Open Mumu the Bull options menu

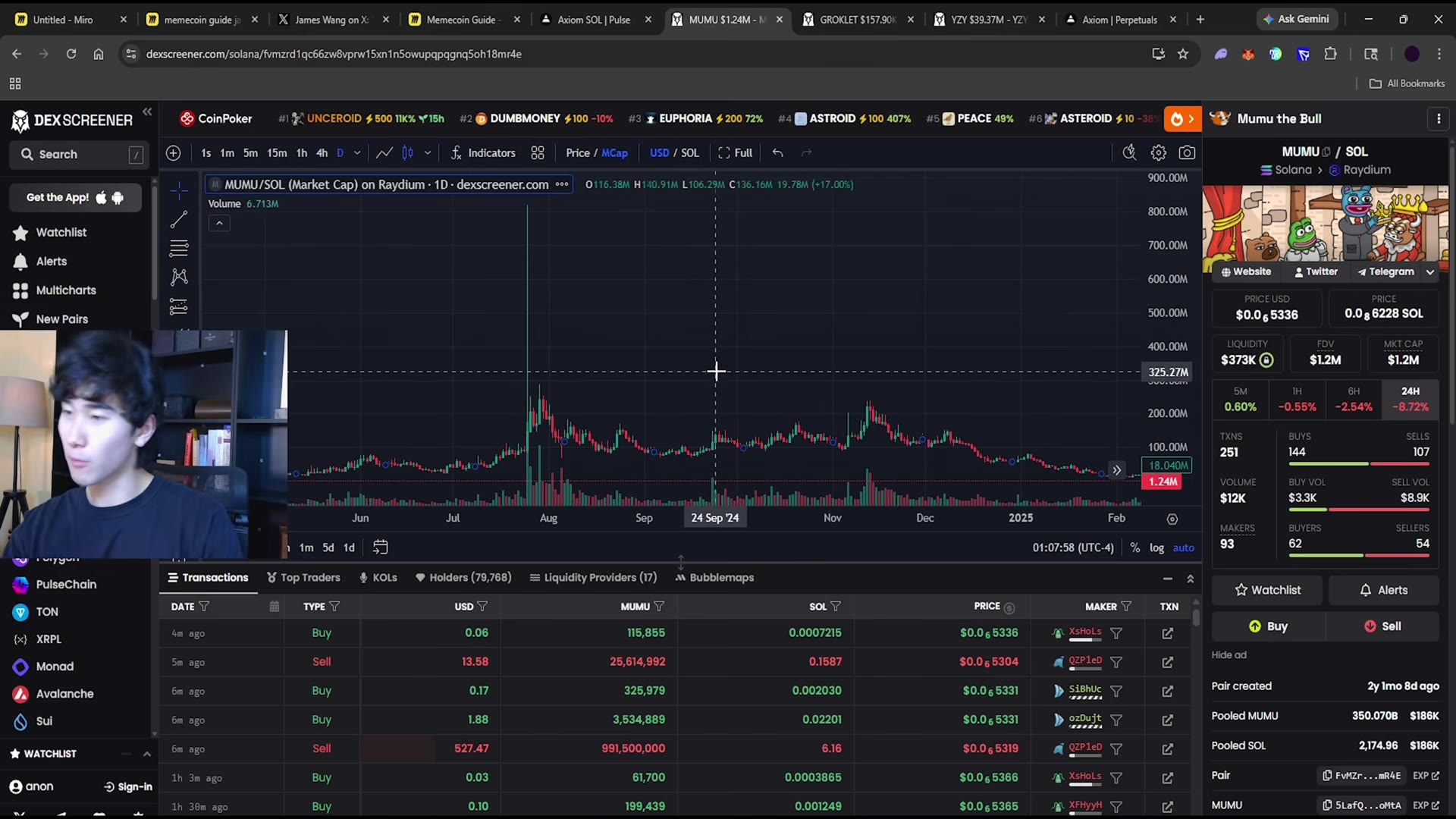[x=1439, y=119]
